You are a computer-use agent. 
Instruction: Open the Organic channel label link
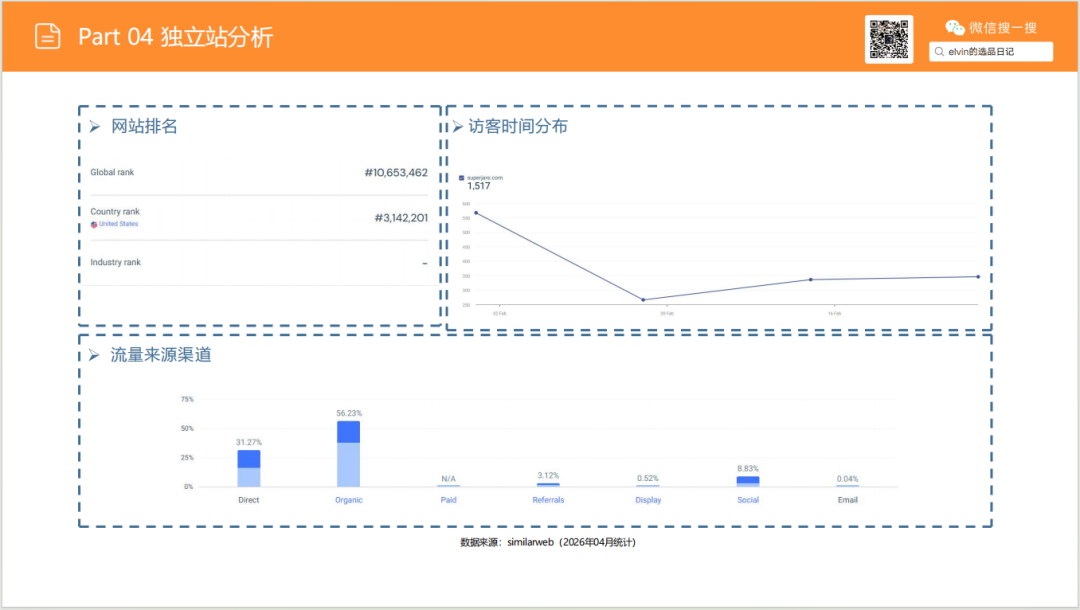tap(348, 500)
